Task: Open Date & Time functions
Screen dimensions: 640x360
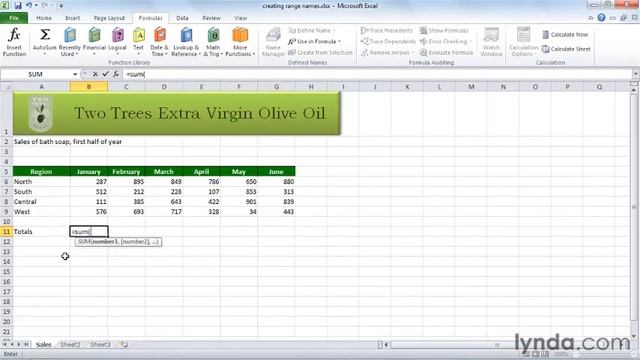Action: 159,42
